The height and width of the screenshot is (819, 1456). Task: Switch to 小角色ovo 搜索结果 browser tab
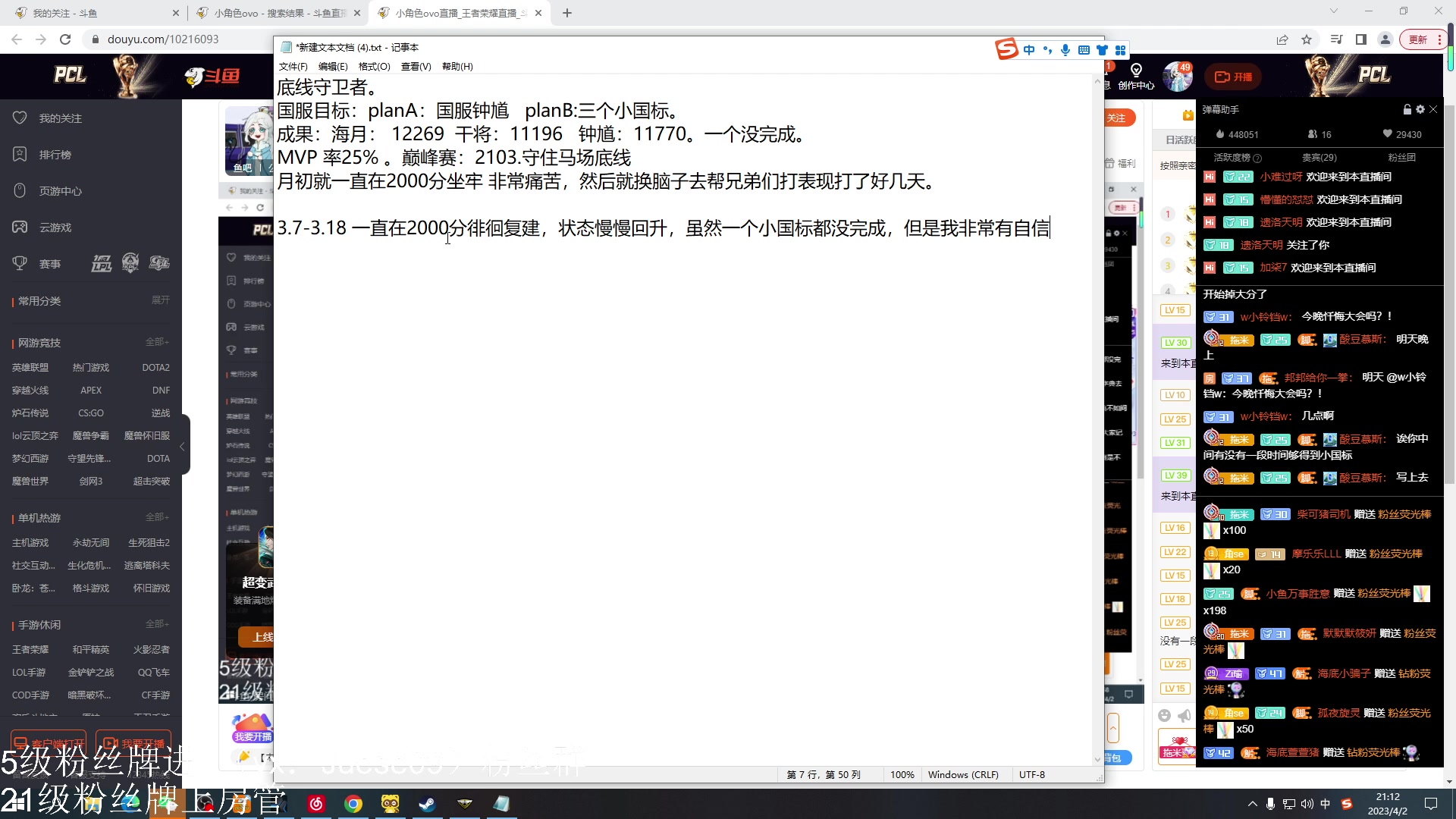277,13
